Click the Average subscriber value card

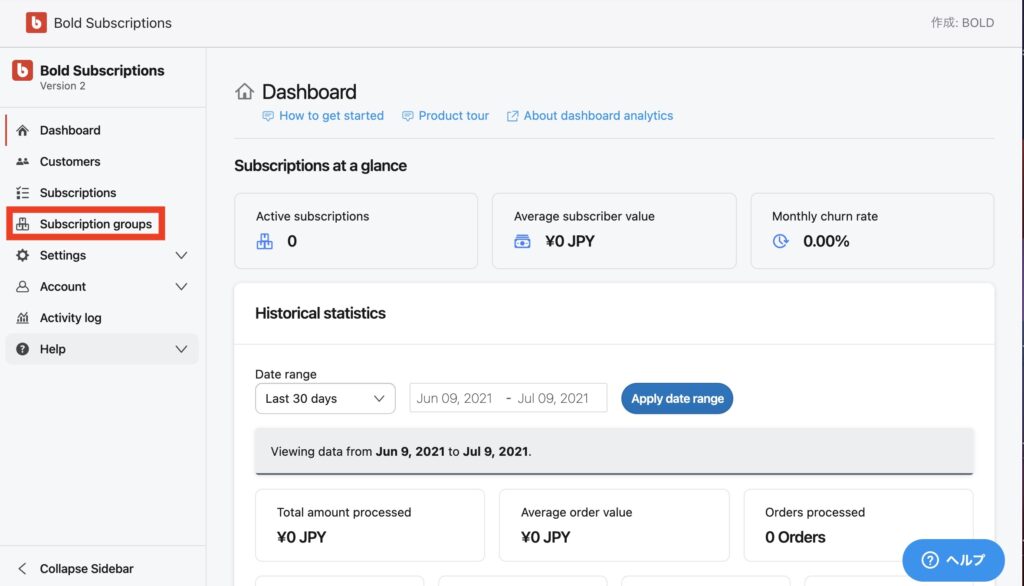coord(614,231)
